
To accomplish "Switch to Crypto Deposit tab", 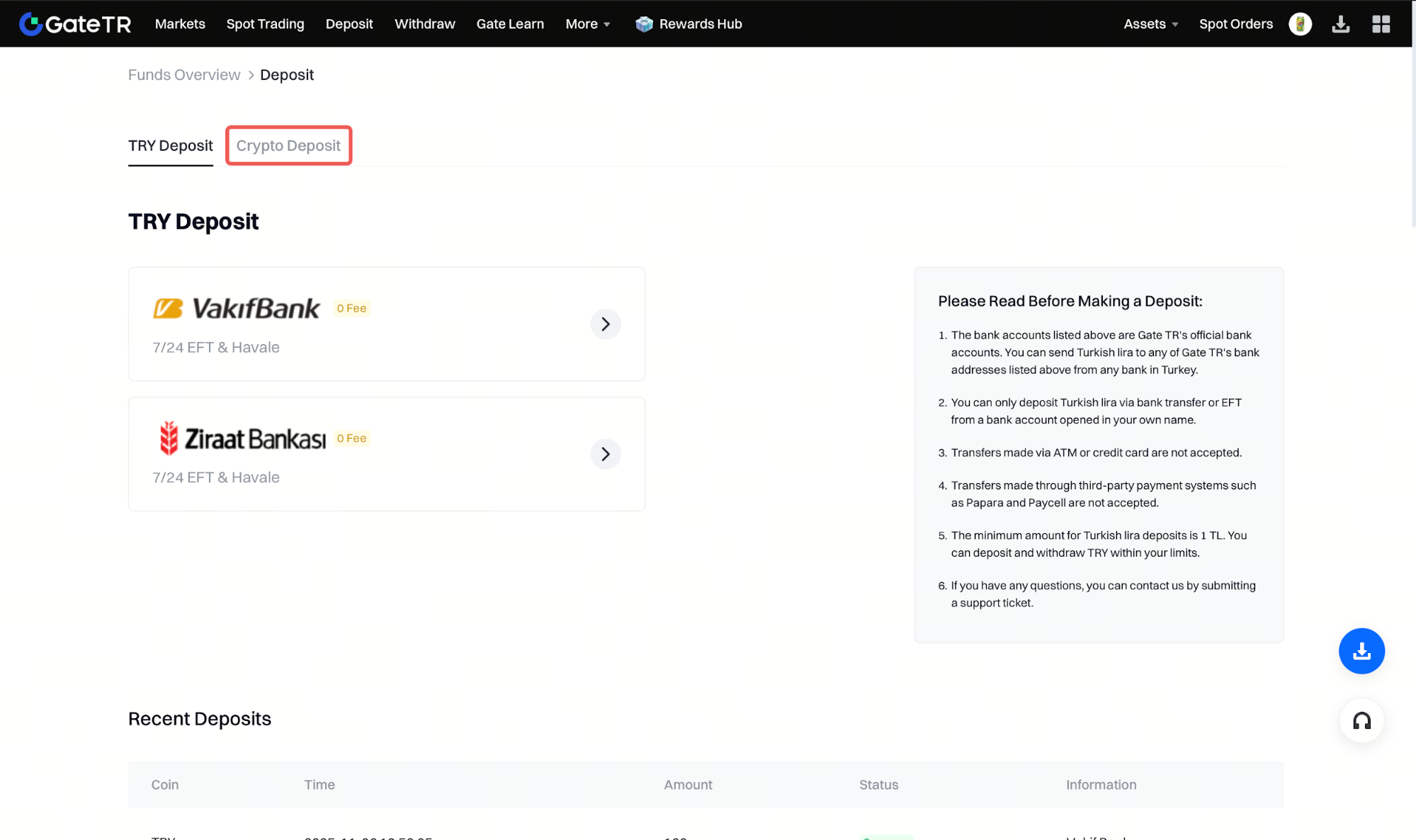I will [x=288, y=145].
